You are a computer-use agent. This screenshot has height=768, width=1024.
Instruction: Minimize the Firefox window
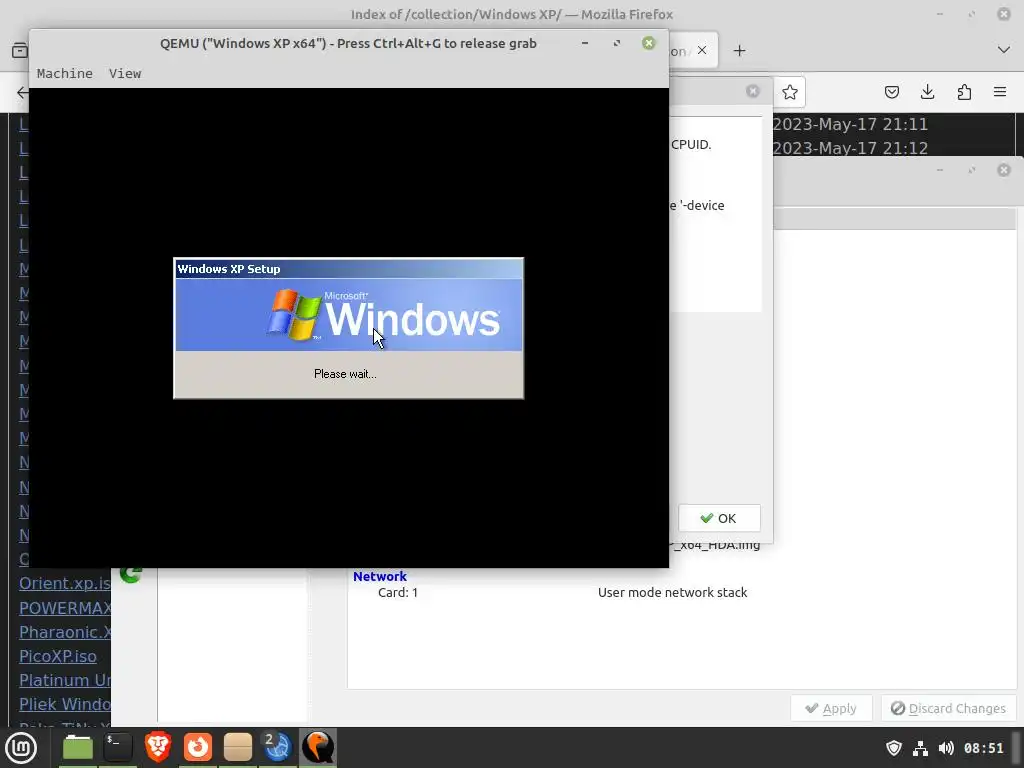(940, 14)
